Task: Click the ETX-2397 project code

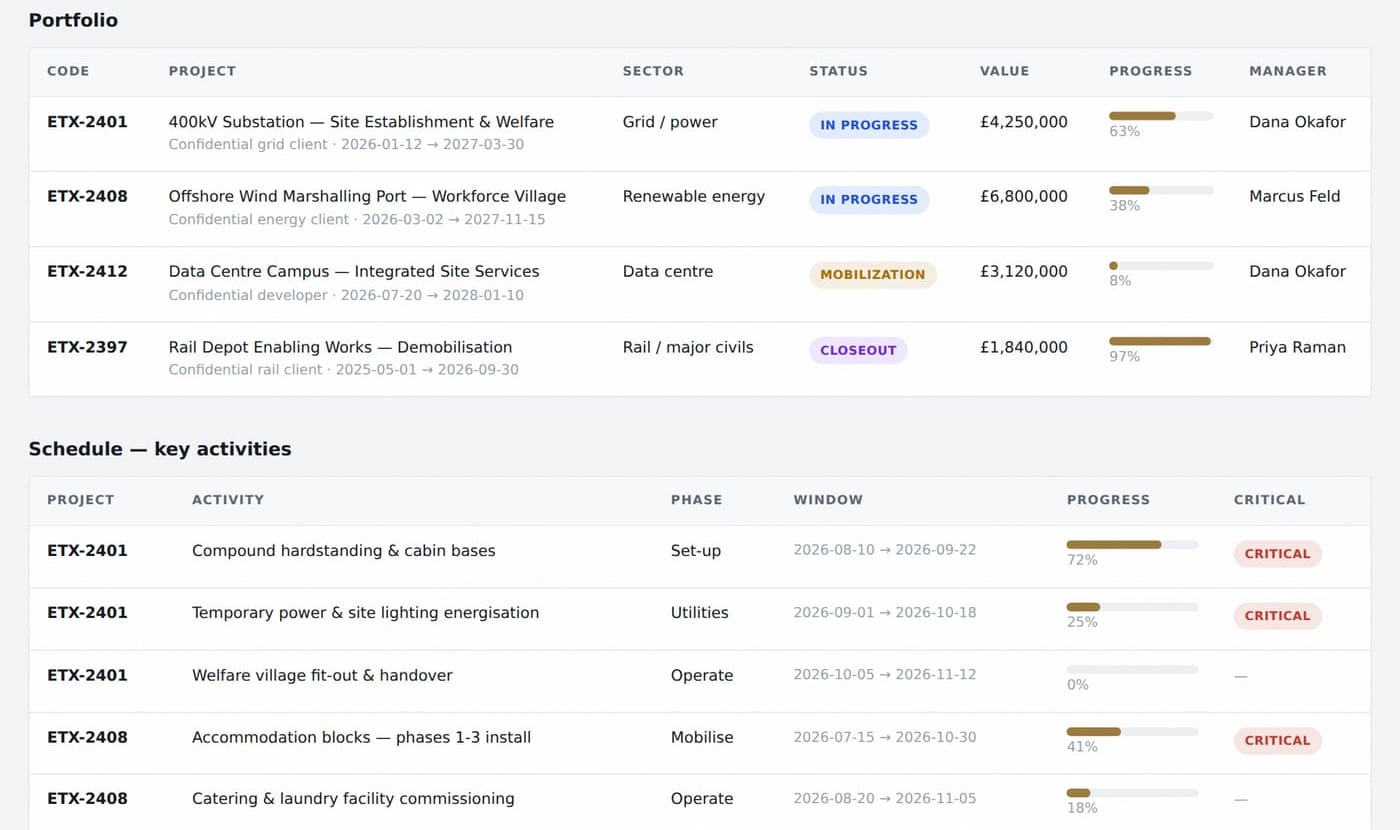Action: point(87,347)
